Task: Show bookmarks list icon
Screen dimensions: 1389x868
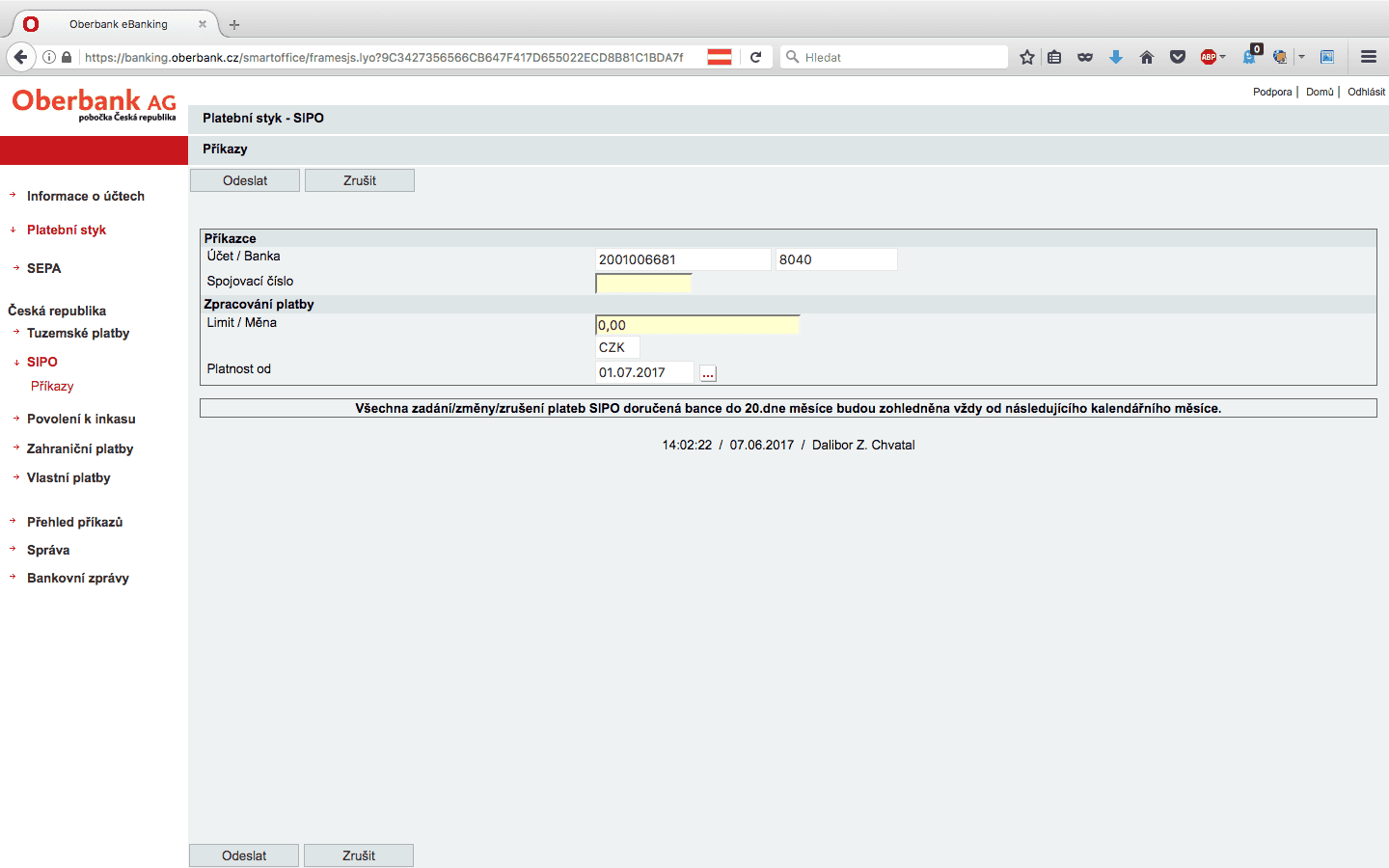Action: coord(1054,57)
